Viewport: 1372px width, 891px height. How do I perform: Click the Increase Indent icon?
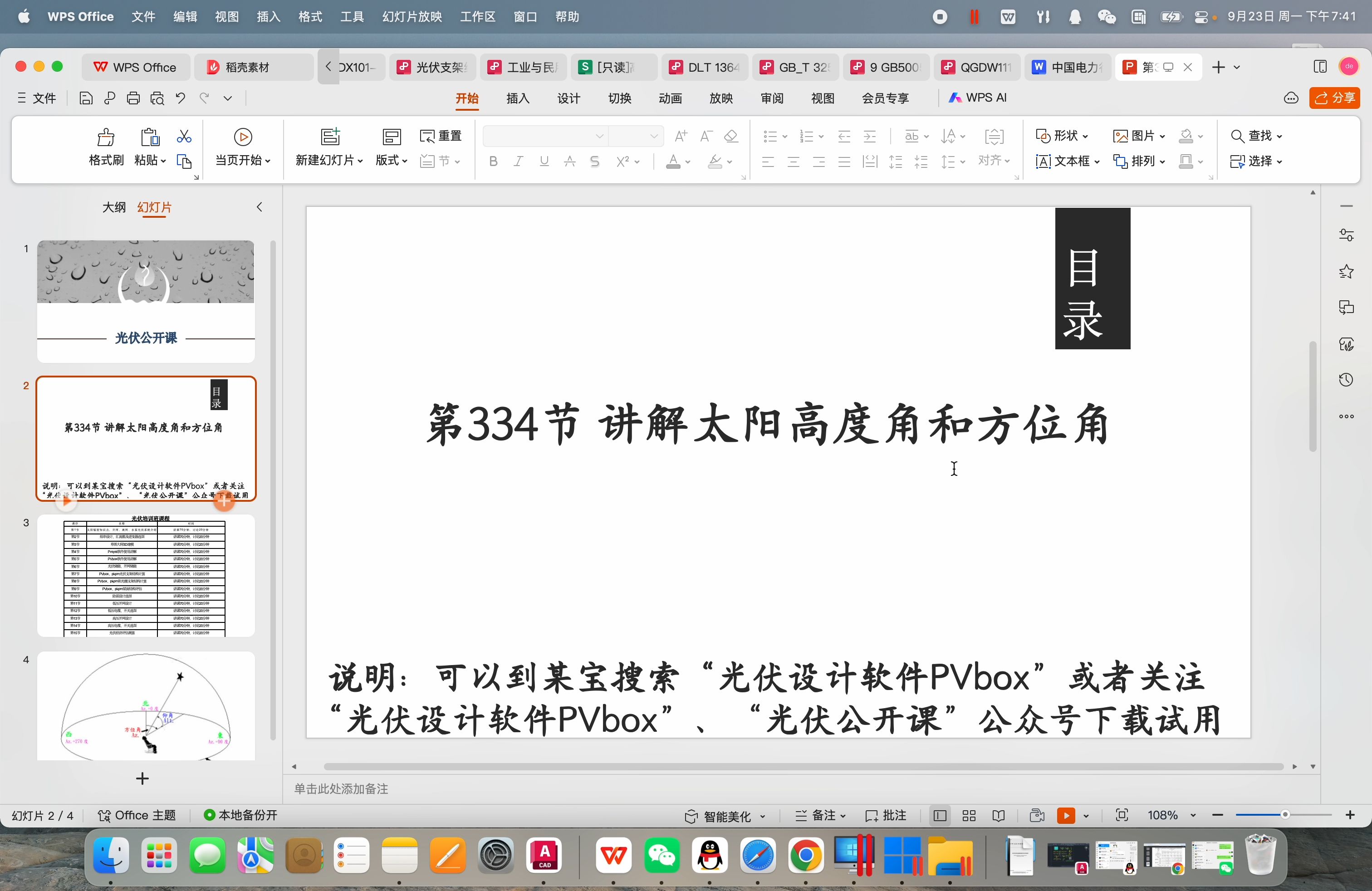point(869,137)
